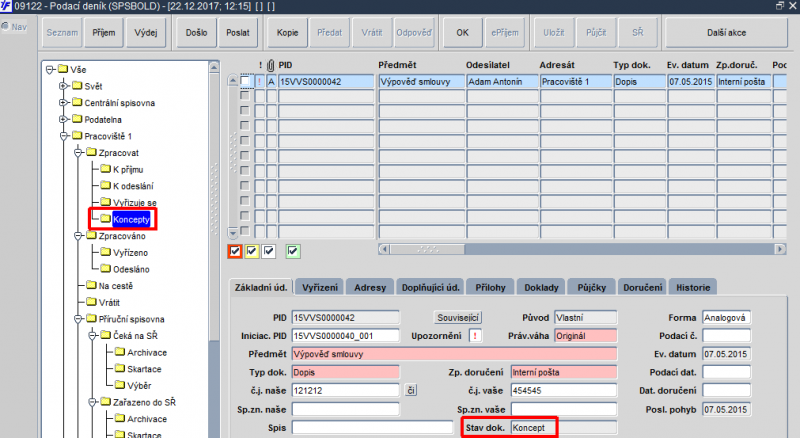Toggle the green filter checkbox
This screenshot has width=800, height=438.
[292, 251]
